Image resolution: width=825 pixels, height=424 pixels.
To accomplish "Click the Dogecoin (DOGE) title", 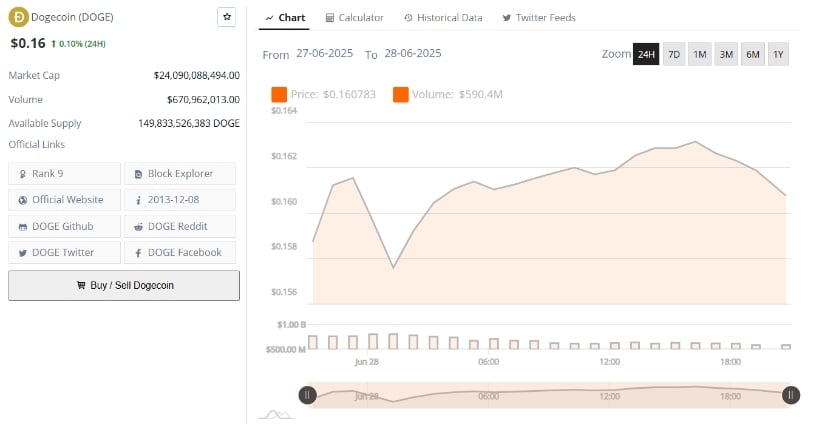I will [72, 17].
